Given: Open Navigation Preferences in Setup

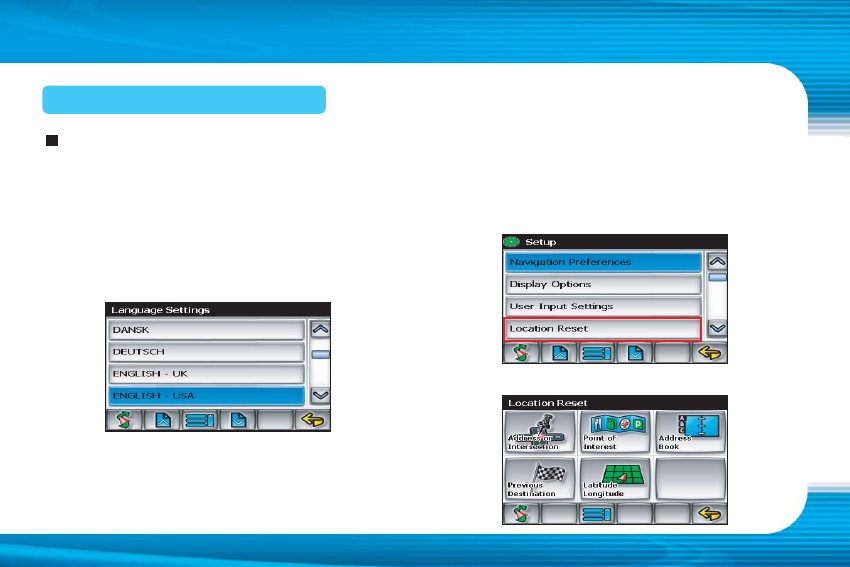Looking at the screenshot, I should (603, 262).
